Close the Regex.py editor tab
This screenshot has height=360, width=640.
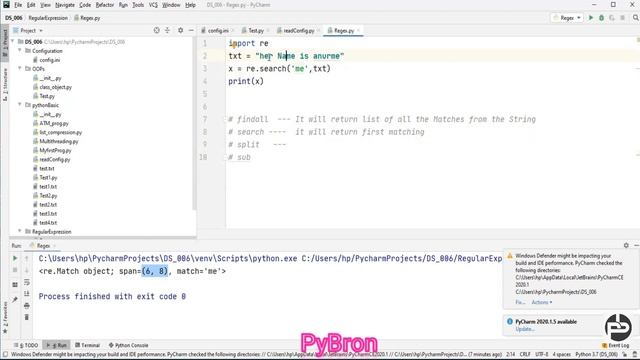click(358, 31)
